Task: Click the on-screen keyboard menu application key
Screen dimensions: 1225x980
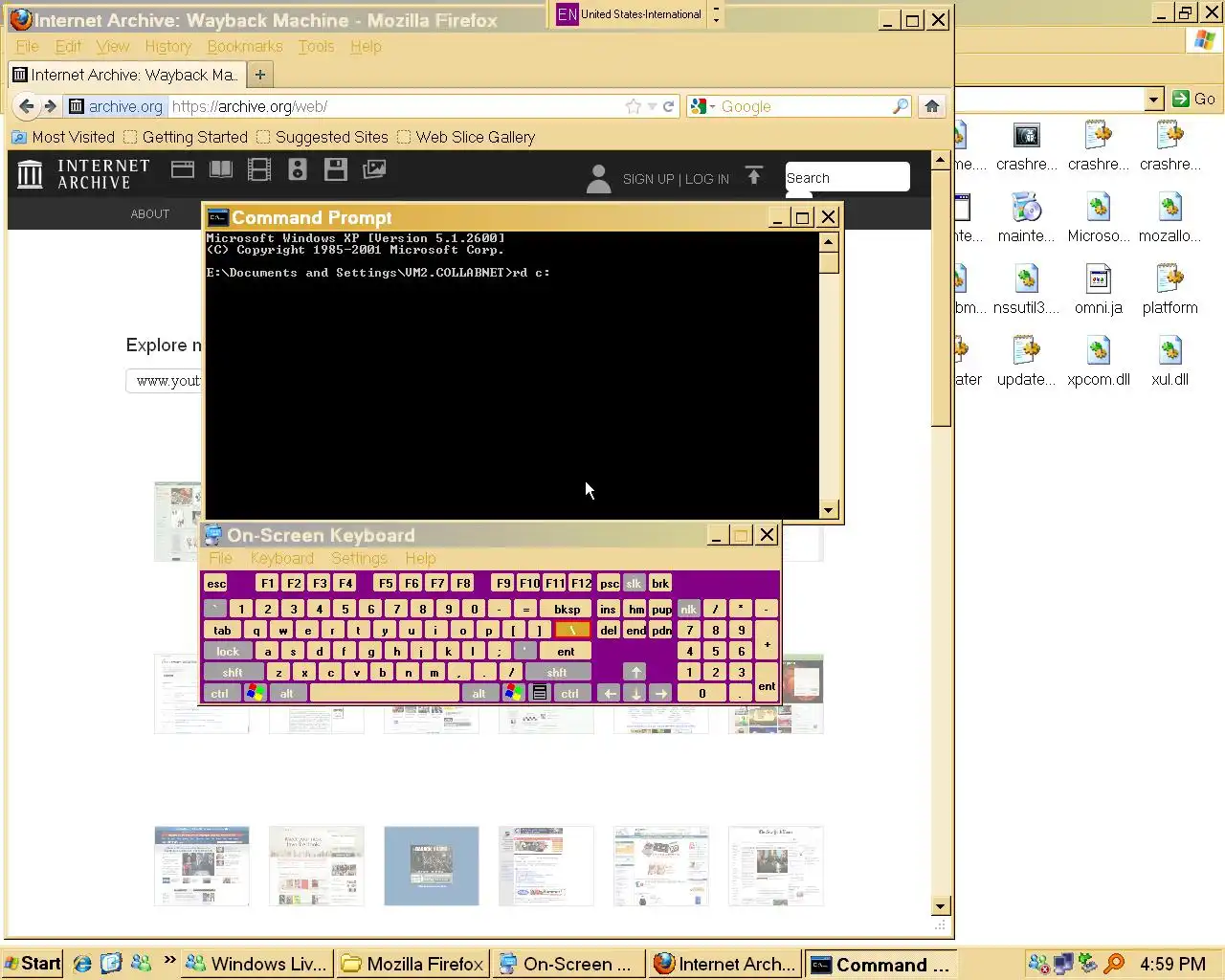Action: coord(540,693)
